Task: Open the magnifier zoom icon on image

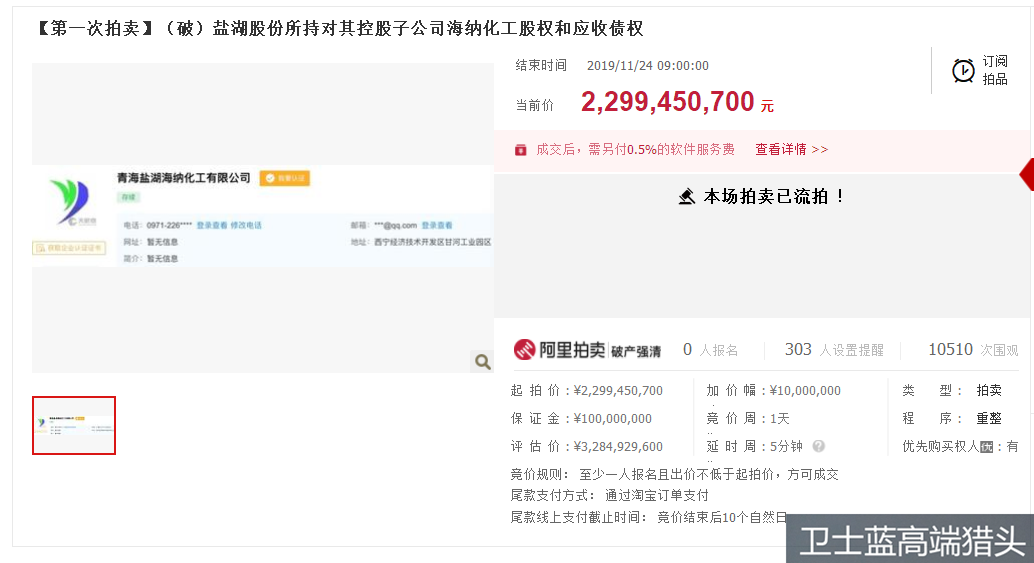Action: pyautogui.click(x=483, y=361)
